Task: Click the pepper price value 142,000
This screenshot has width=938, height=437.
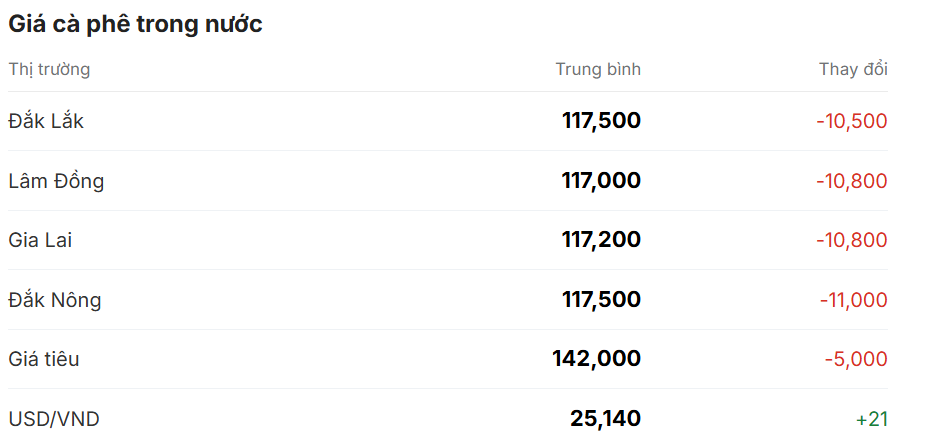Action: pyautogui.click(x=596, y=359)
